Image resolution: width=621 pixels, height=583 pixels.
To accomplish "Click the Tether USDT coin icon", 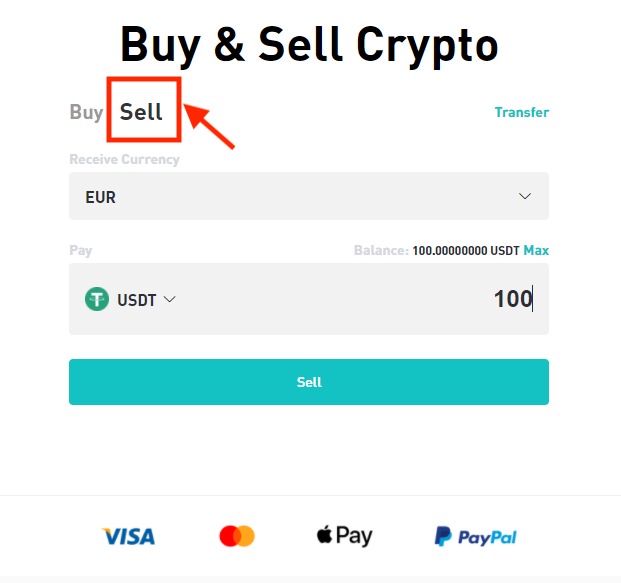I will tap(97, 299).
